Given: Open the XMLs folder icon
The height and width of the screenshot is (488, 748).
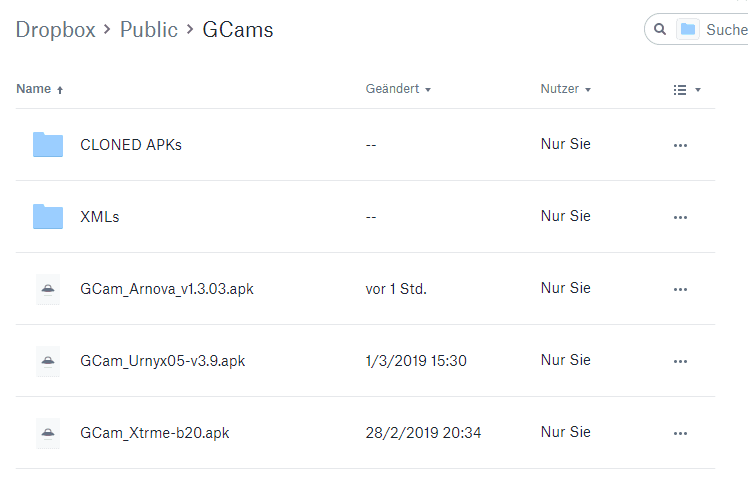Looking at the screenshot, I should pos(48,217).
